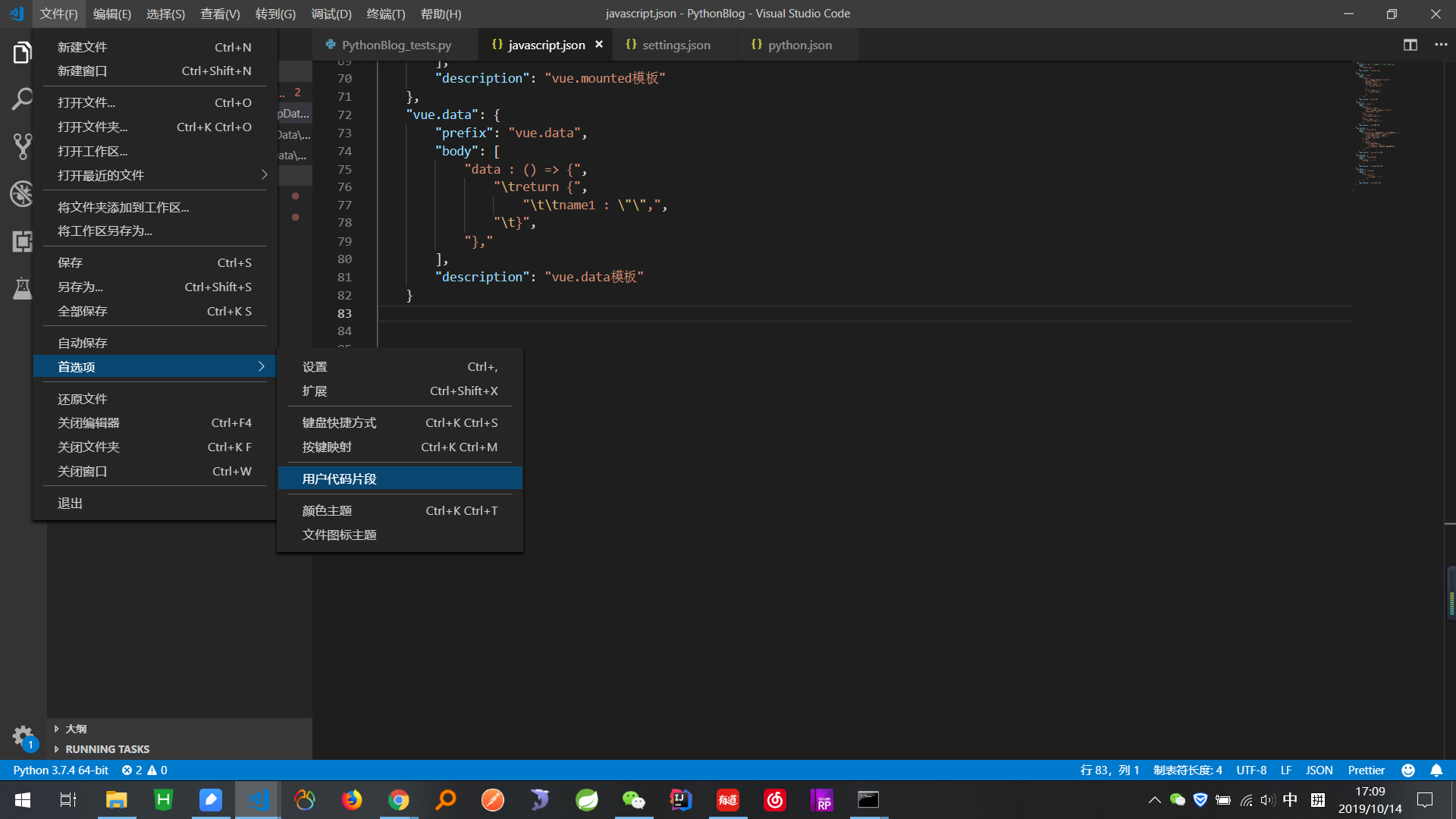This screenshot has height=819, width=1456.
Task: Click the split editor icon
Action: click(x=1410, y=45)
